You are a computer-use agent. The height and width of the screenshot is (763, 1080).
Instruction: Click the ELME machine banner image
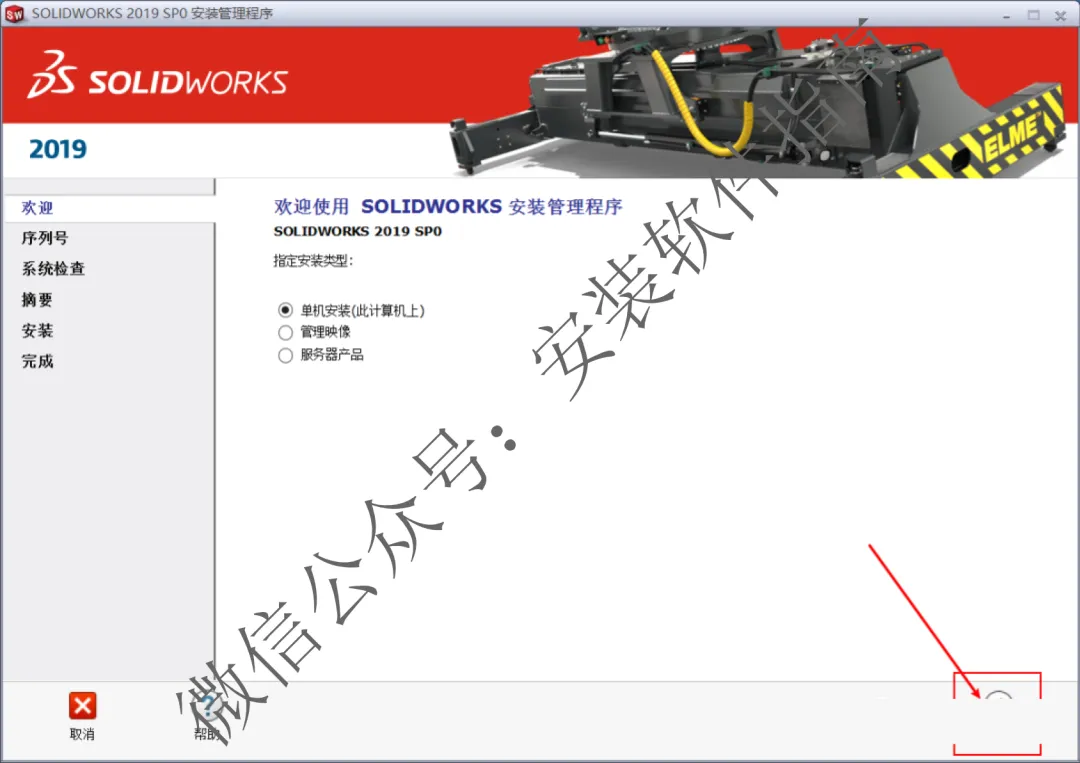coord(758,102)
